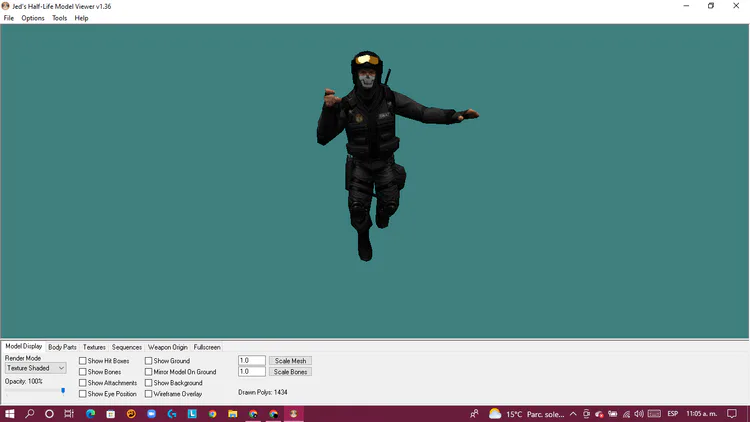
Task: Open the File menu
Action: (9, 18)
